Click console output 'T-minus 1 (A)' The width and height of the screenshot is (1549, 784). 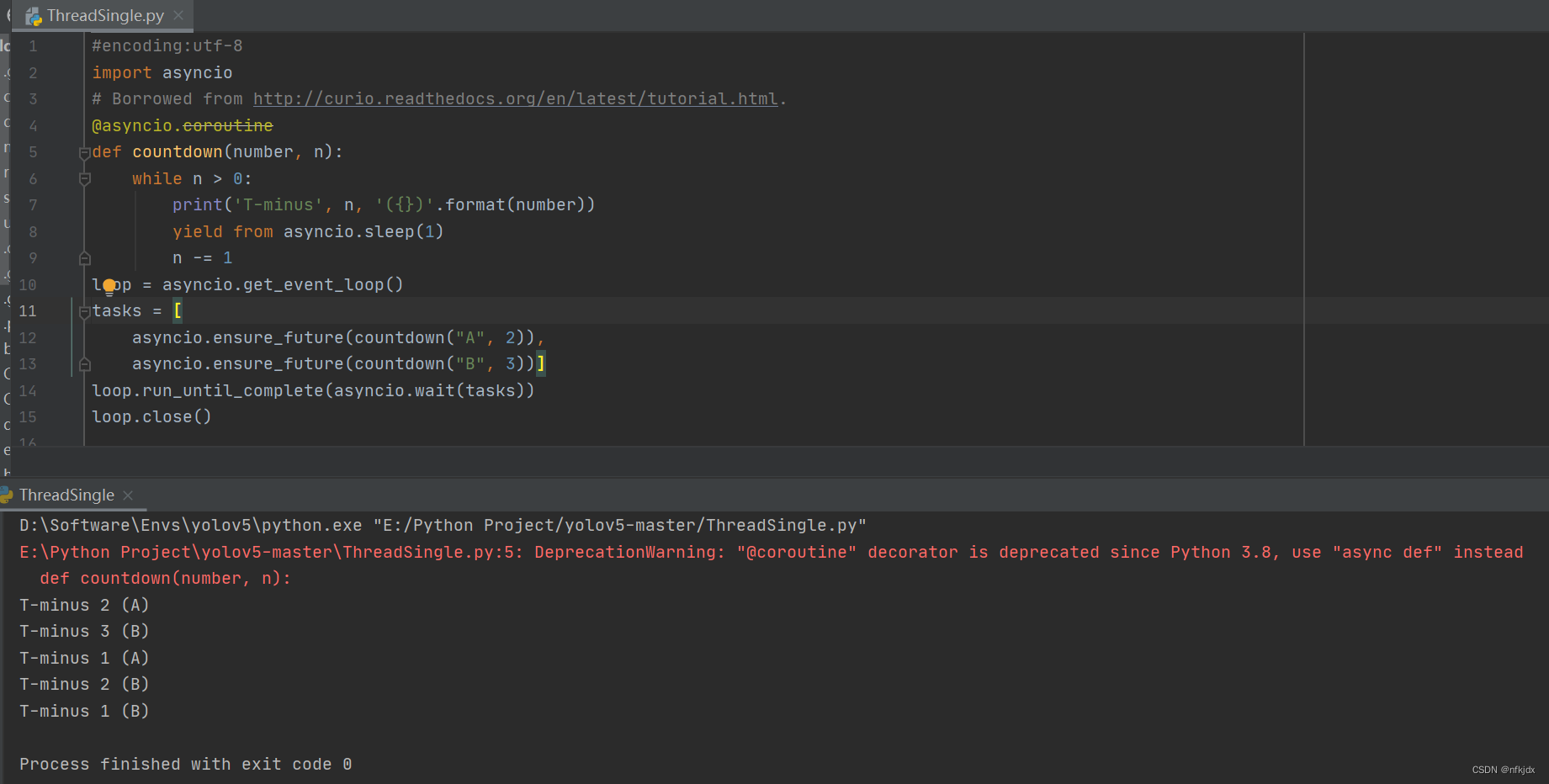pos(84,659)
